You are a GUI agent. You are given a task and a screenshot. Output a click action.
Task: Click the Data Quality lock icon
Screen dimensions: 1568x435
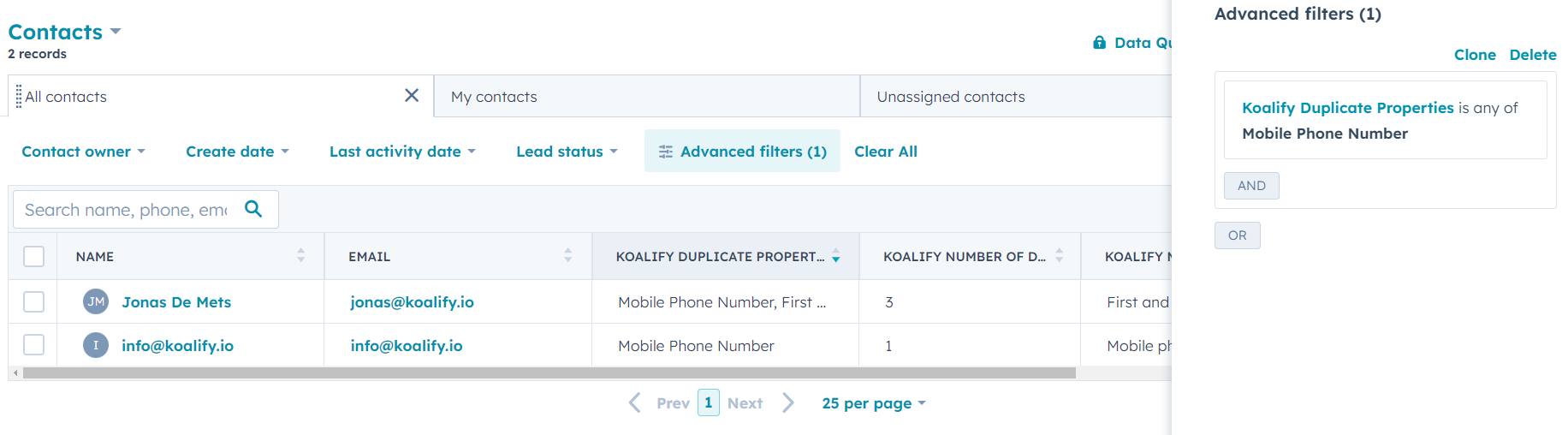click(x=1099, y=43)
